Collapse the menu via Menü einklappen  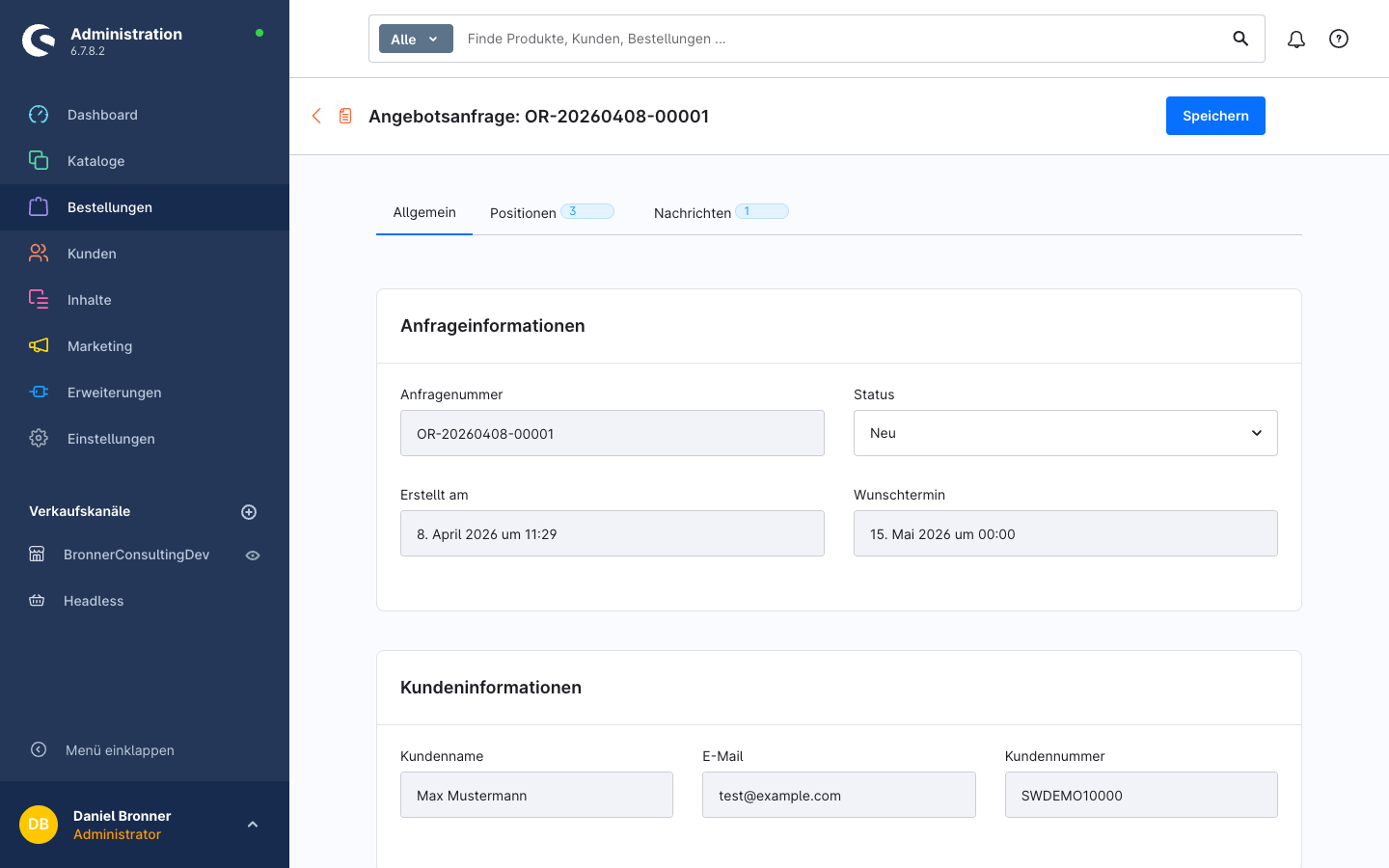(120, 750)
